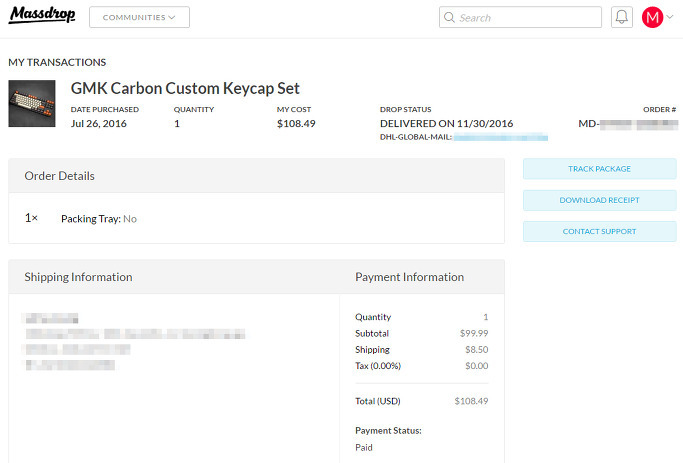Select the $99.99 subtotal value
The width and height of the screenshot is (683, 463).
[474, 333]
